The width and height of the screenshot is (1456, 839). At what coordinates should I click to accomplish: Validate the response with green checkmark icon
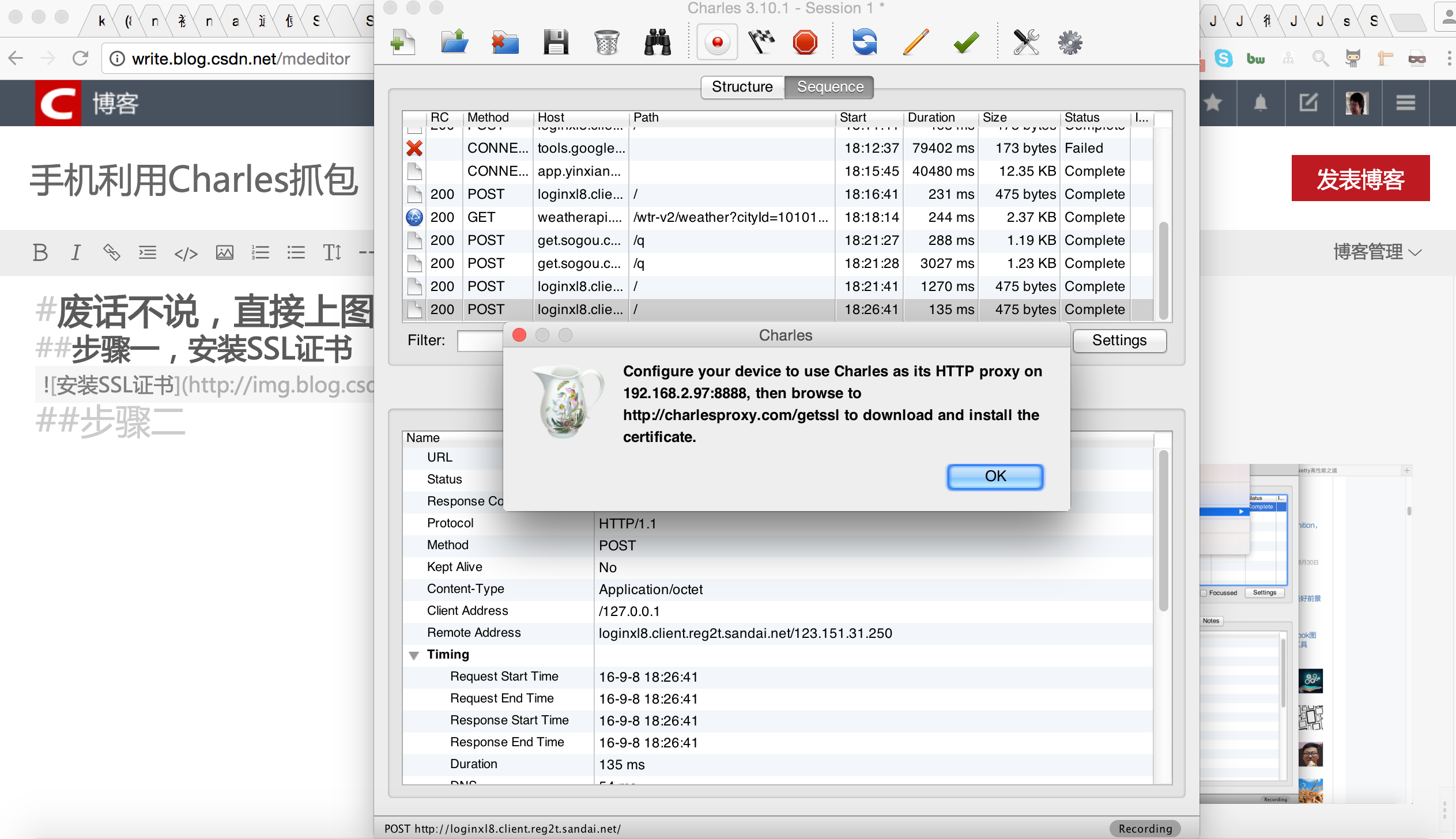966,43
